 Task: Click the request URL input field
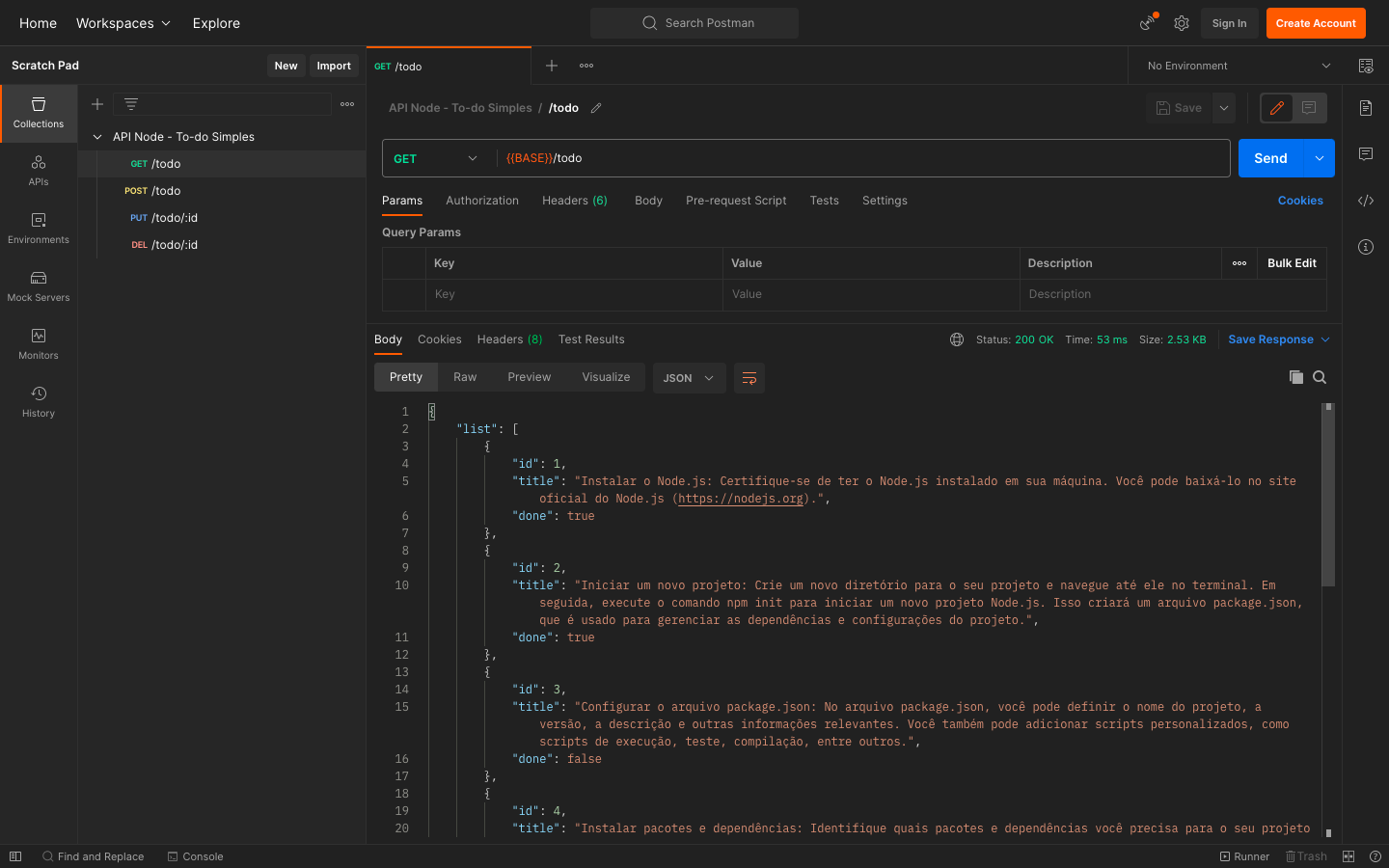(x=863, y=158)
